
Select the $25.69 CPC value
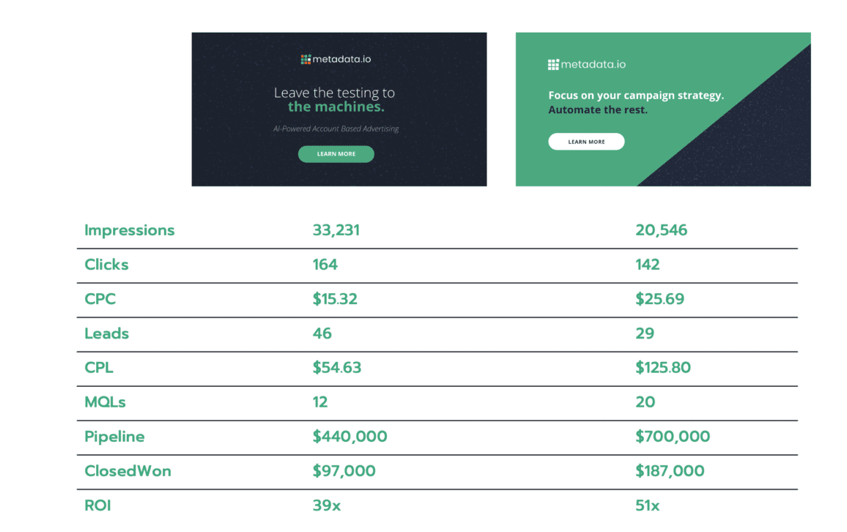[x=659, y=299]
